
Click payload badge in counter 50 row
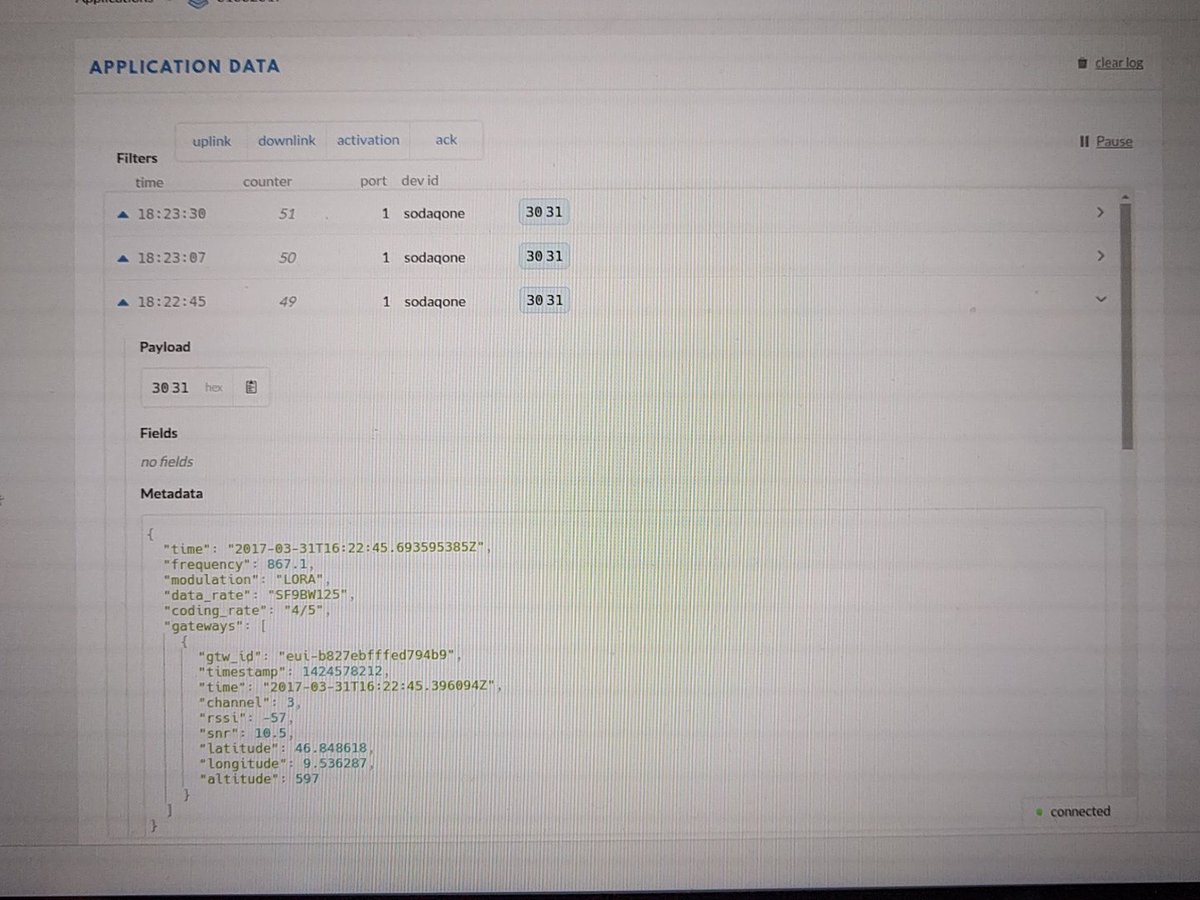[544, 256]
